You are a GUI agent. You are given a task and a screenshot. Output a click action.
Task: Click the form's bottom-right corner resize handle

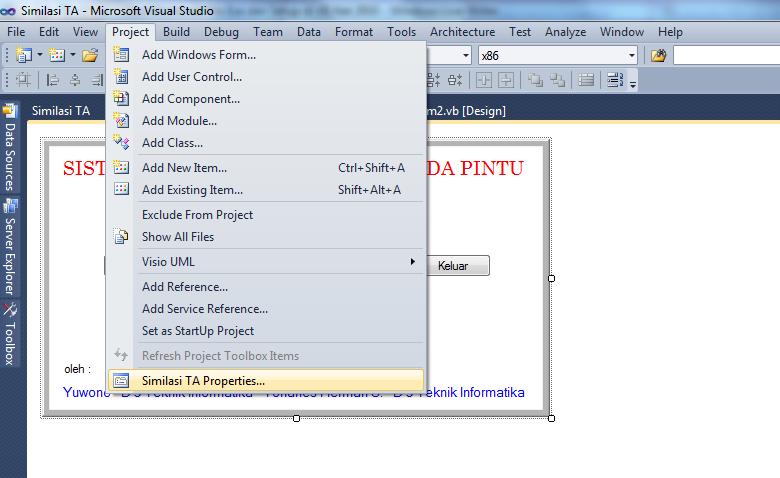tap(551, 418)
